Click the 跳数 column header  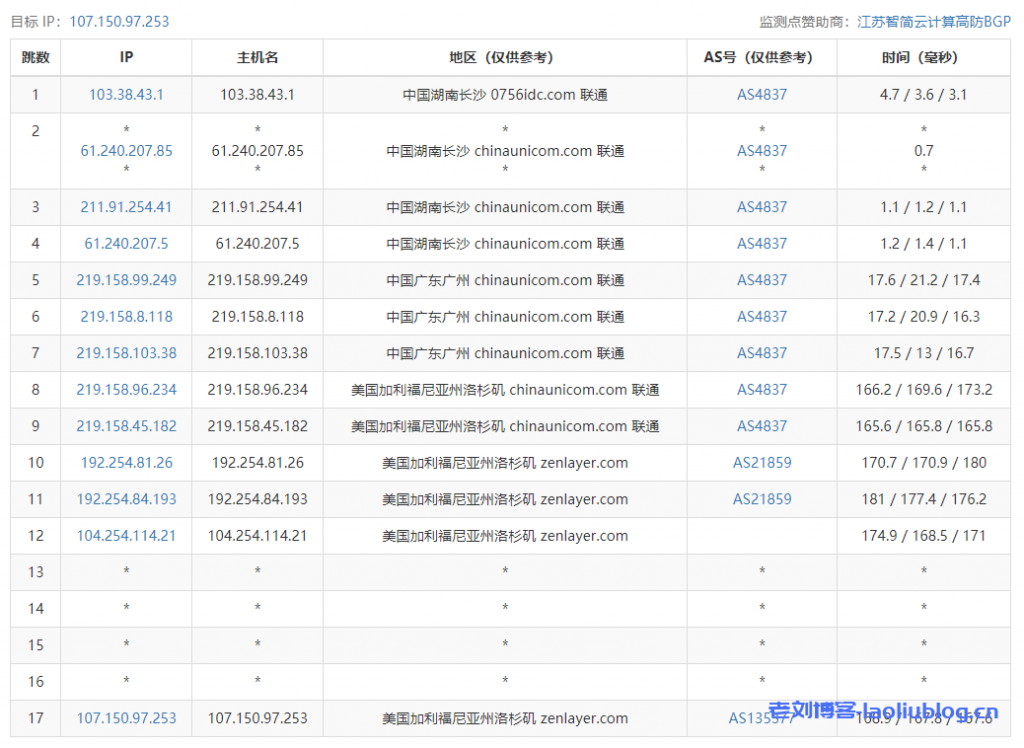coord(36,58)
